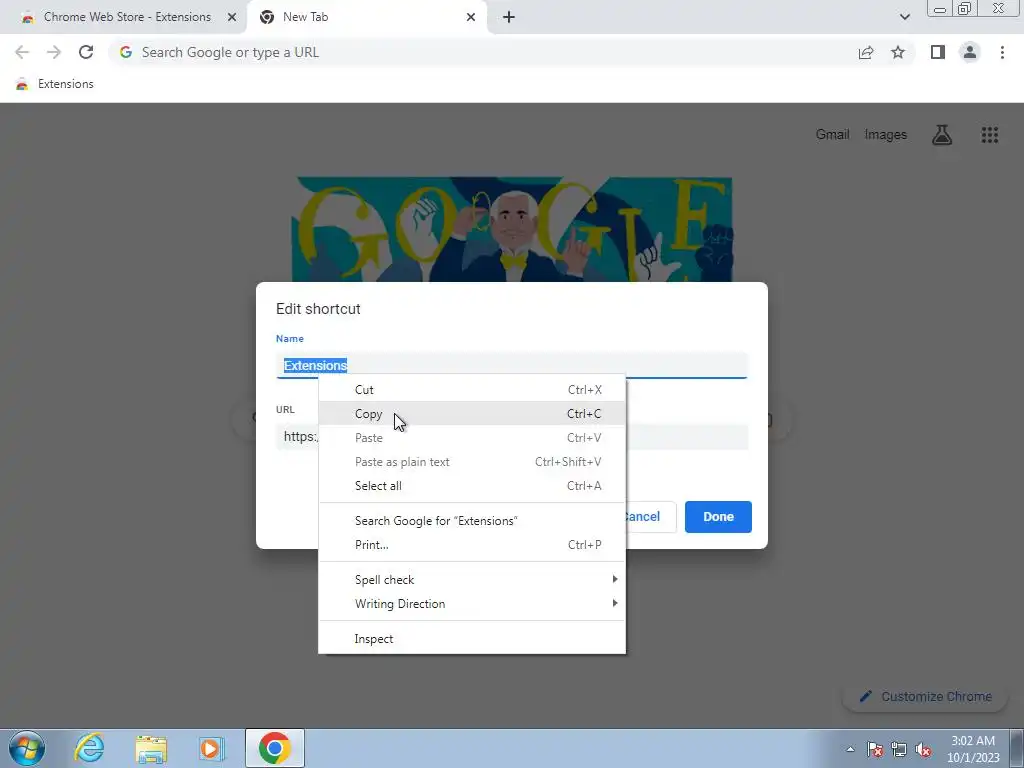Click the taskbar clock showing 3:02 AM
The image size is (1024, 768).
(x=973, y=749)
